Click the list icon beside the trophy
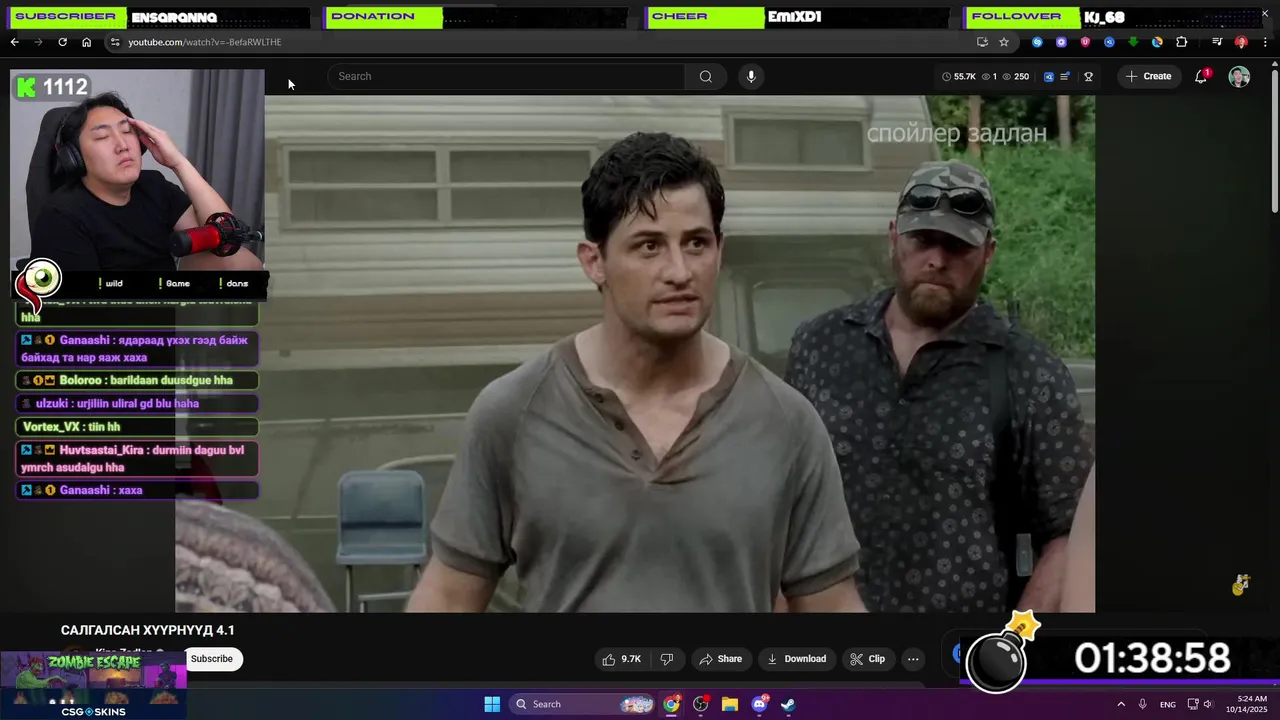1280x720 pixels. click(1065, 76)
